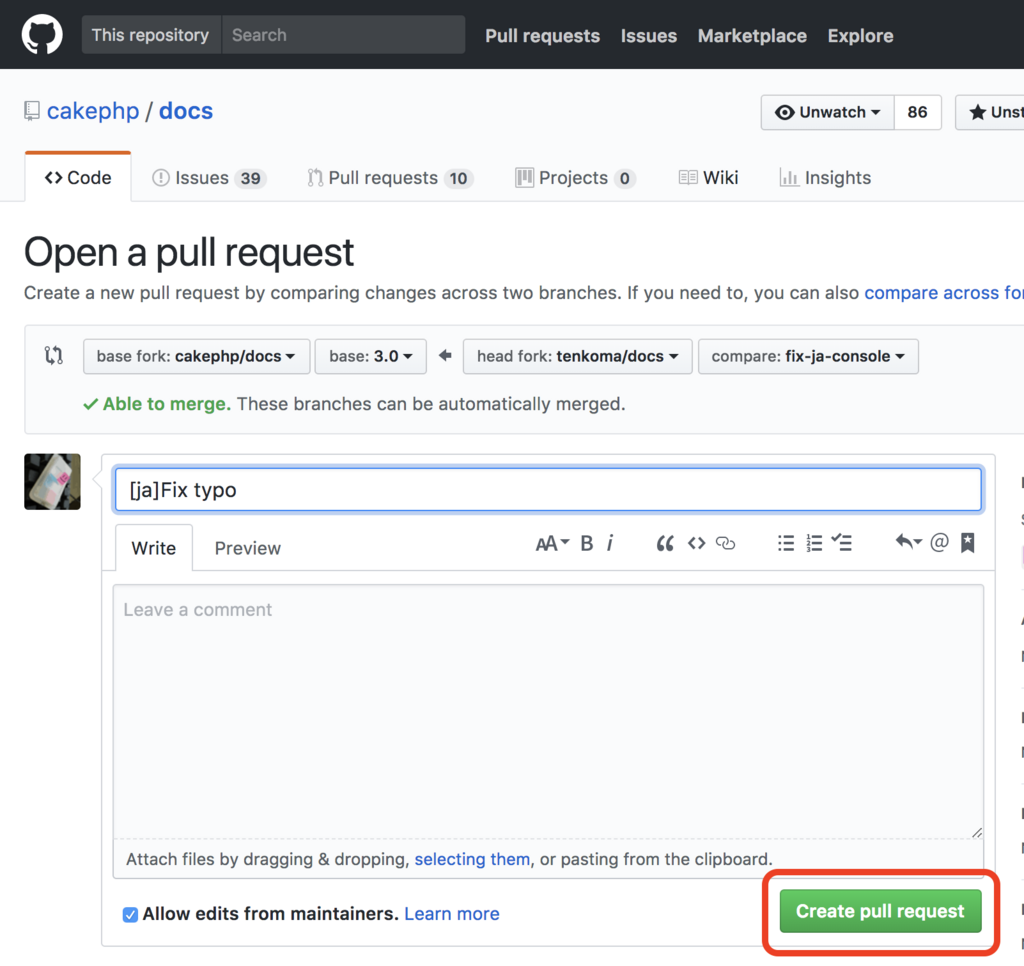This screenshot has width=1024, height=966.
Task: Add a numbered list
Action: pos(814,543)
